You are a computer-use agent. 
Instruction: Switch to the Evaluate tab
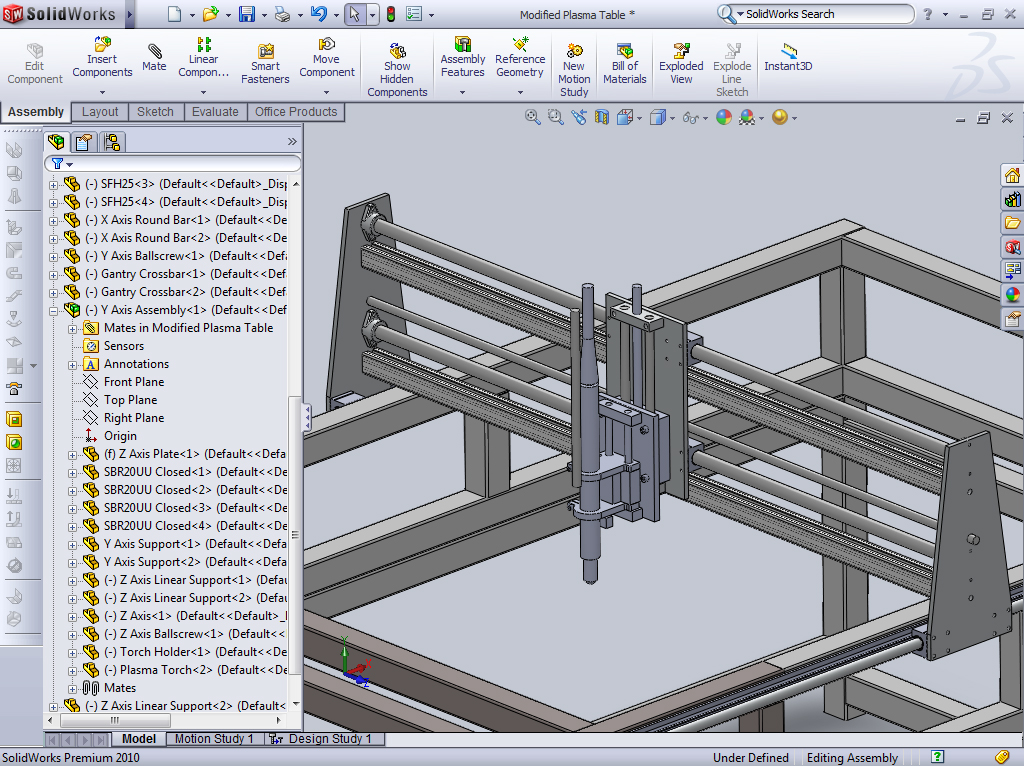215,112
